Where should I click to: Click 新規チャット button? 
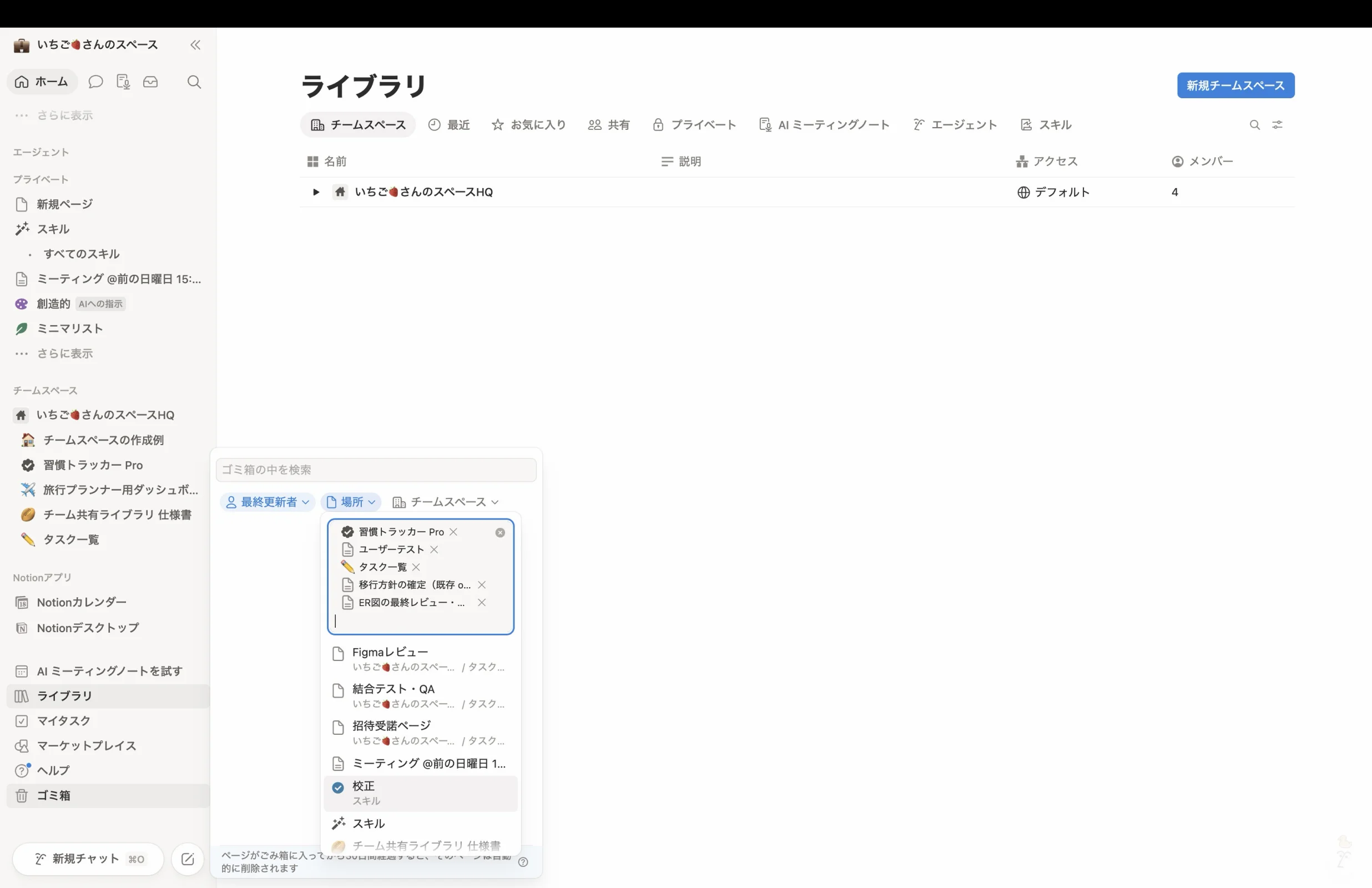tap(88, 859)
